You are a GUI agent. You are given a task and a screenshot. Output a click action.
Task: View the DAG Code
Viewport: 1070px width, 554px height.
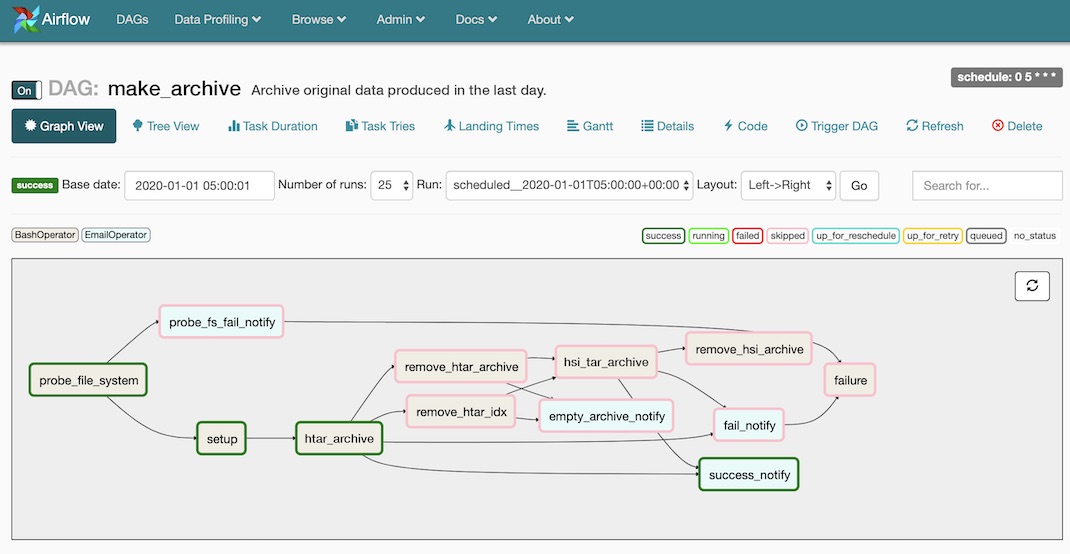tap(745, 126)
